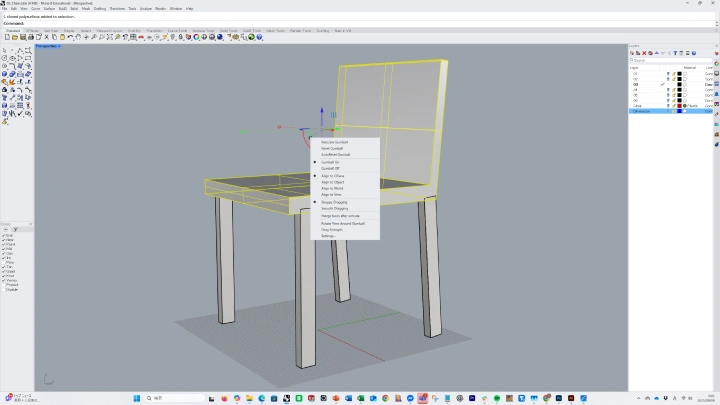Open the Plastic material dropdown of Clear layer
Viewport: 720px width, 405px height.
[692, 106]
